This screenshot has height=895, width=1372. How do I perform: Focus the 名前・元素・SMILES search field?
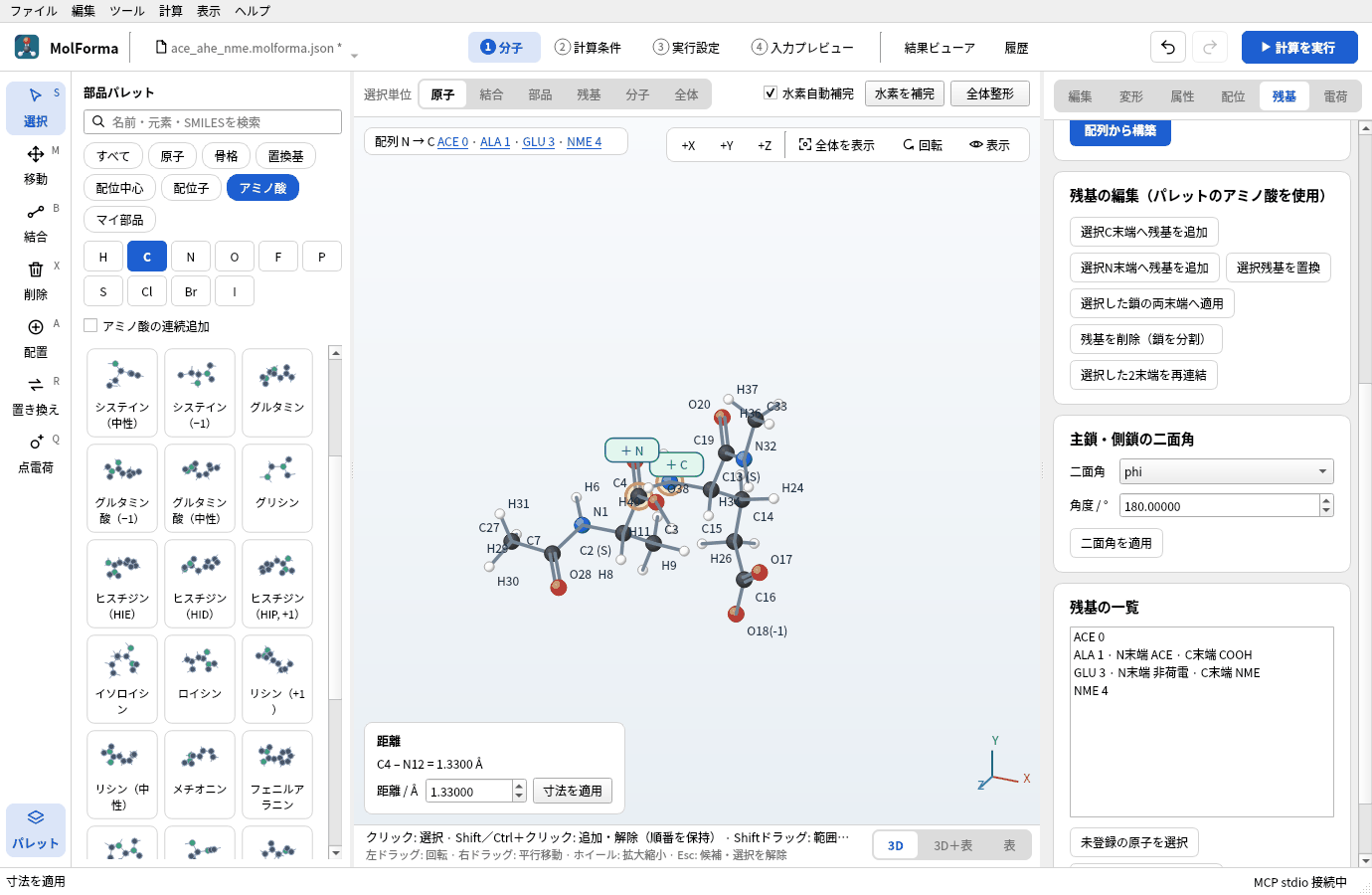click(x=213, y=121)
